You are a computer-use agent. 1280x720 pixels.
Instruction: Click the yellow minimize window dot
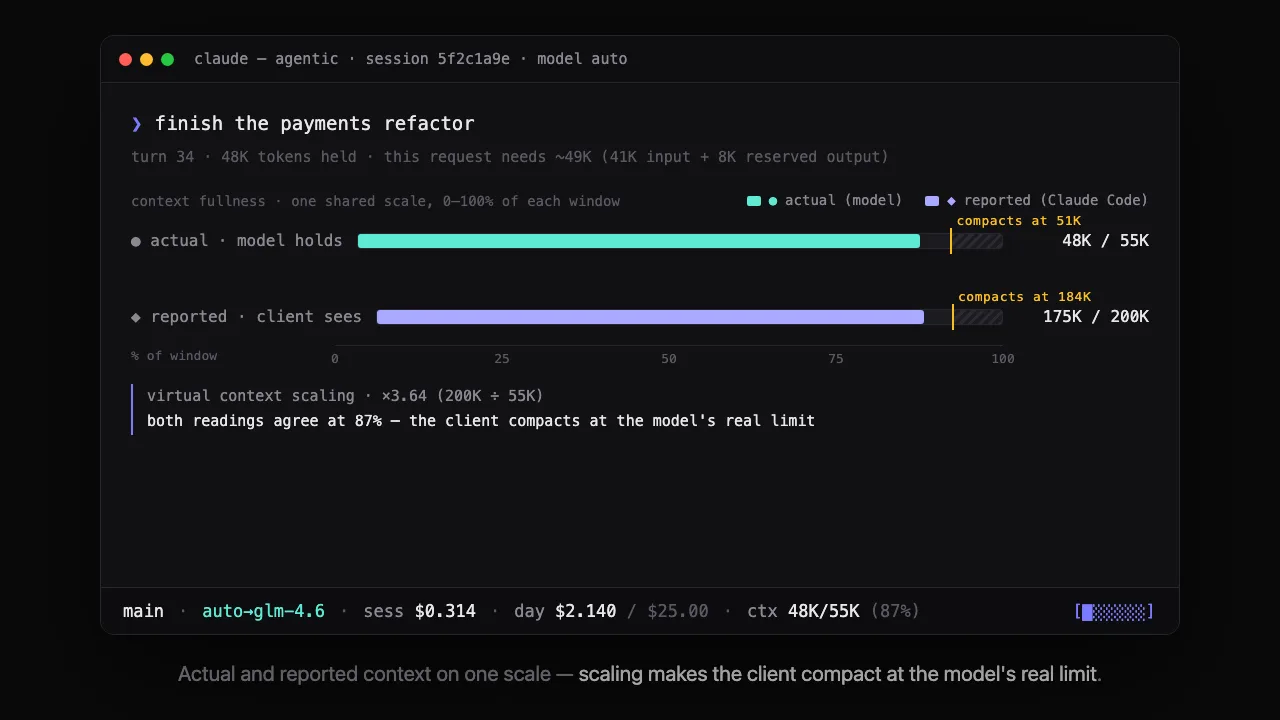pos(146,59)
